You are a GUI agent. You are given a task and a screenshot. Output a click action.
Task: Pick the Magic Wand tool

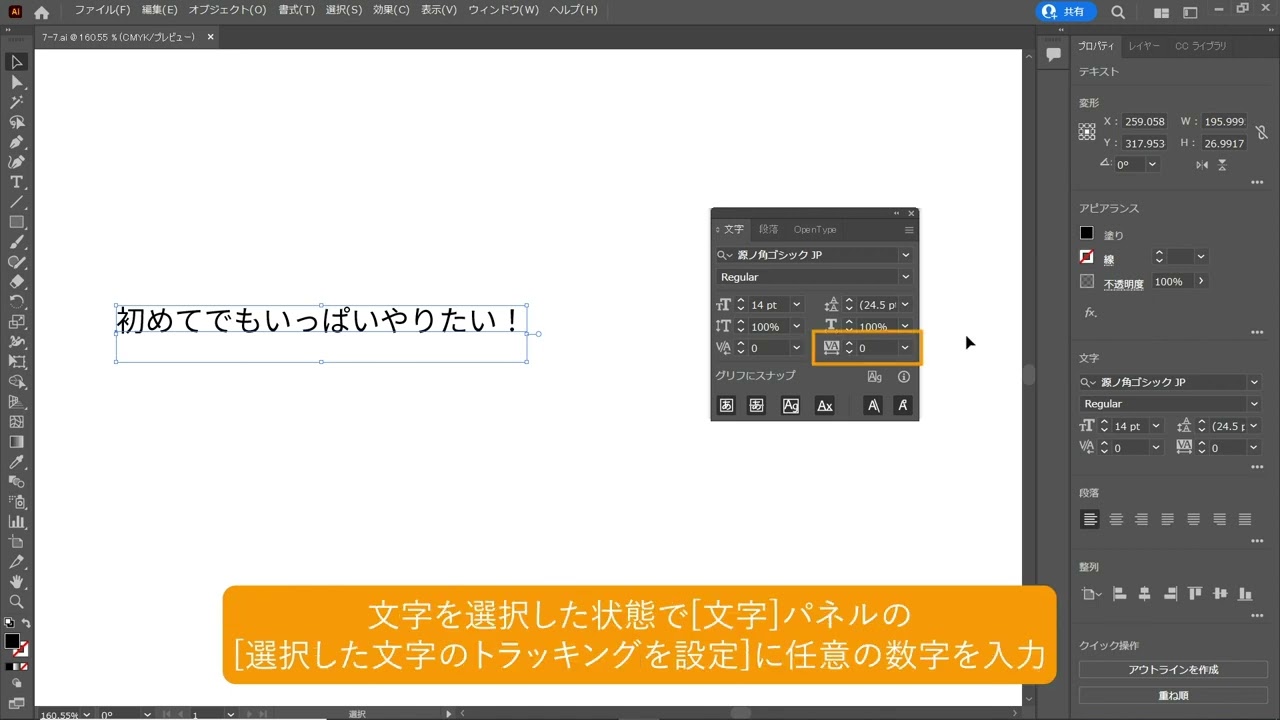click(17, 102)
